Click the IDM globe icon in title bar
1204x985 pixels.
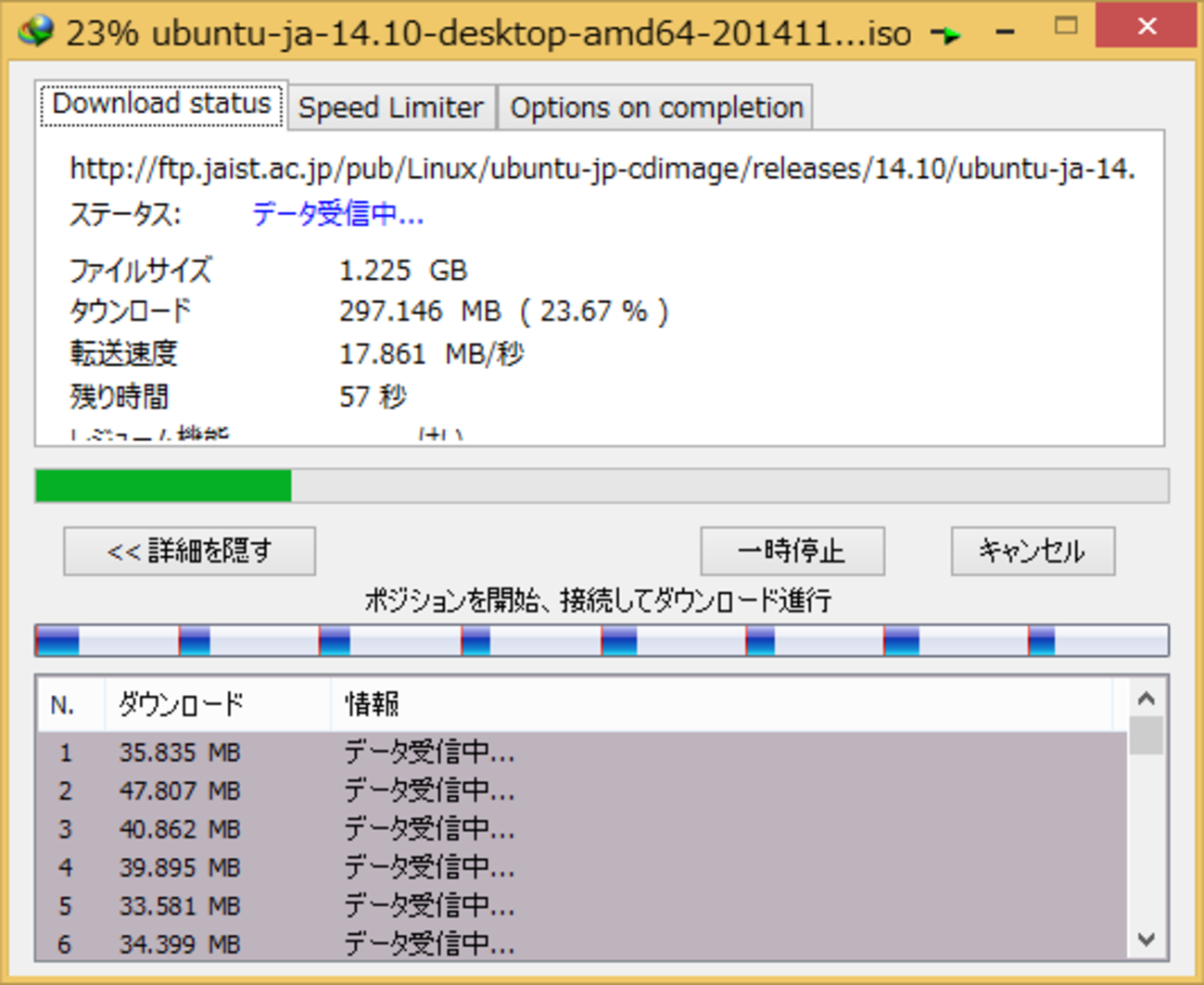[35, 32]
